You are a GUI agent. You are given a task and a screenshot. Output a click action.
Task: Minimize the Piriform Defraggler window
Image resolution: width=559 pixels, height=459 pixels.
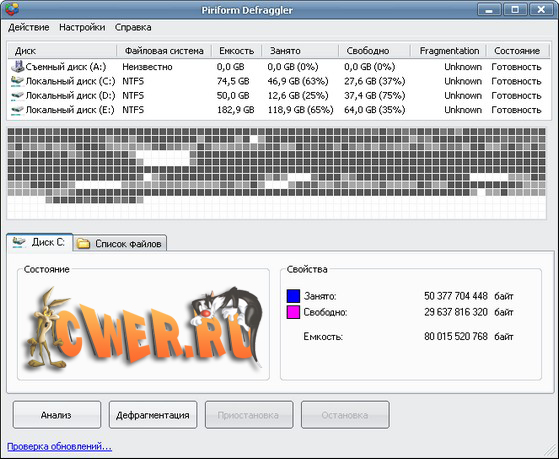pyautogui.click(x=489, y=10)
